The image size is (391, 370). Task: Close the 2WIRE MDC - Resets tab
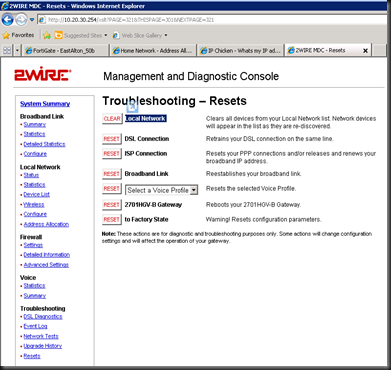tap(365, 51)
